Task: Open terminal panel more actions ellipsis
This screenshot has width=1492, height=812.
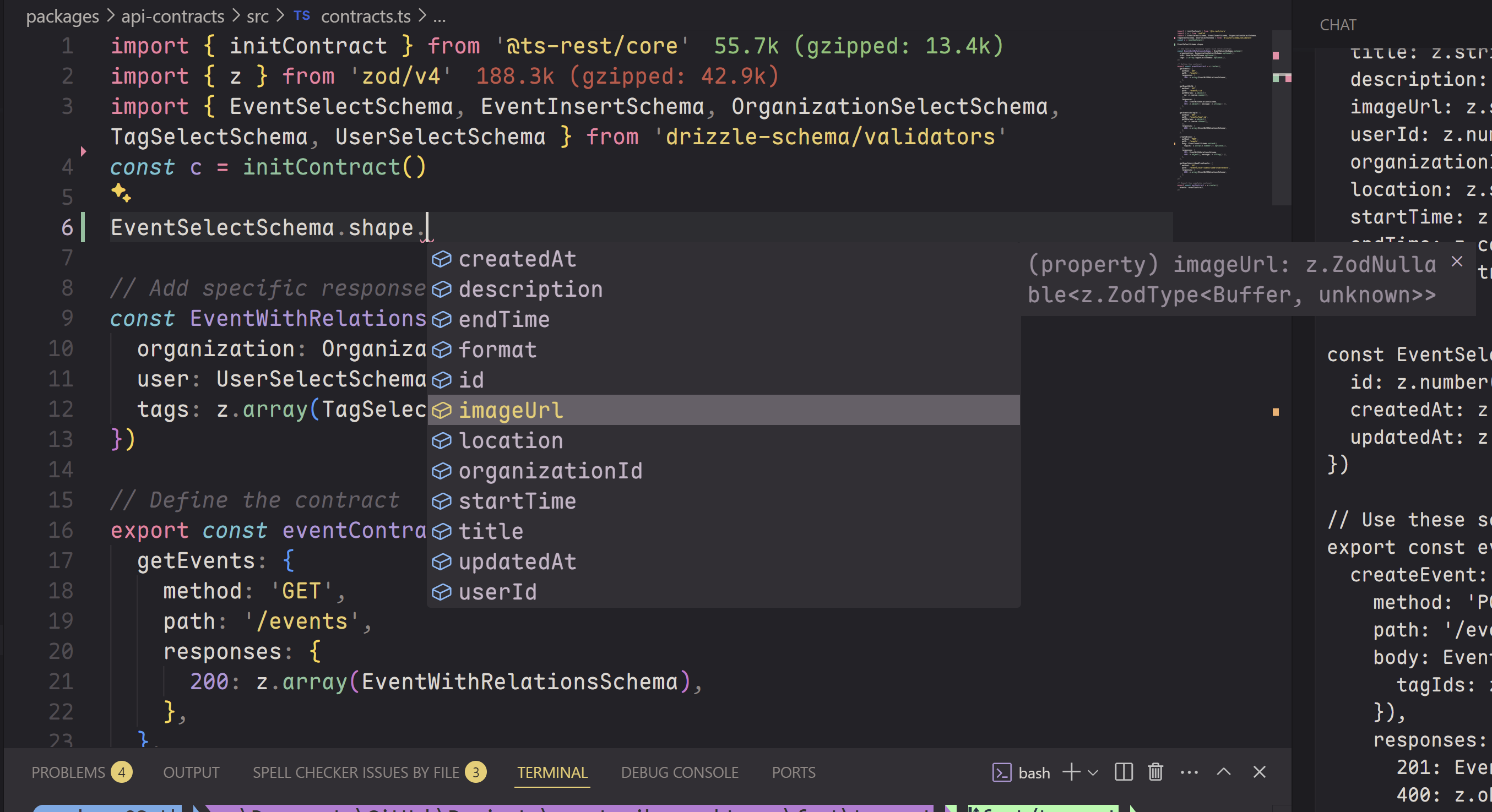Action: click(1189, 772)
